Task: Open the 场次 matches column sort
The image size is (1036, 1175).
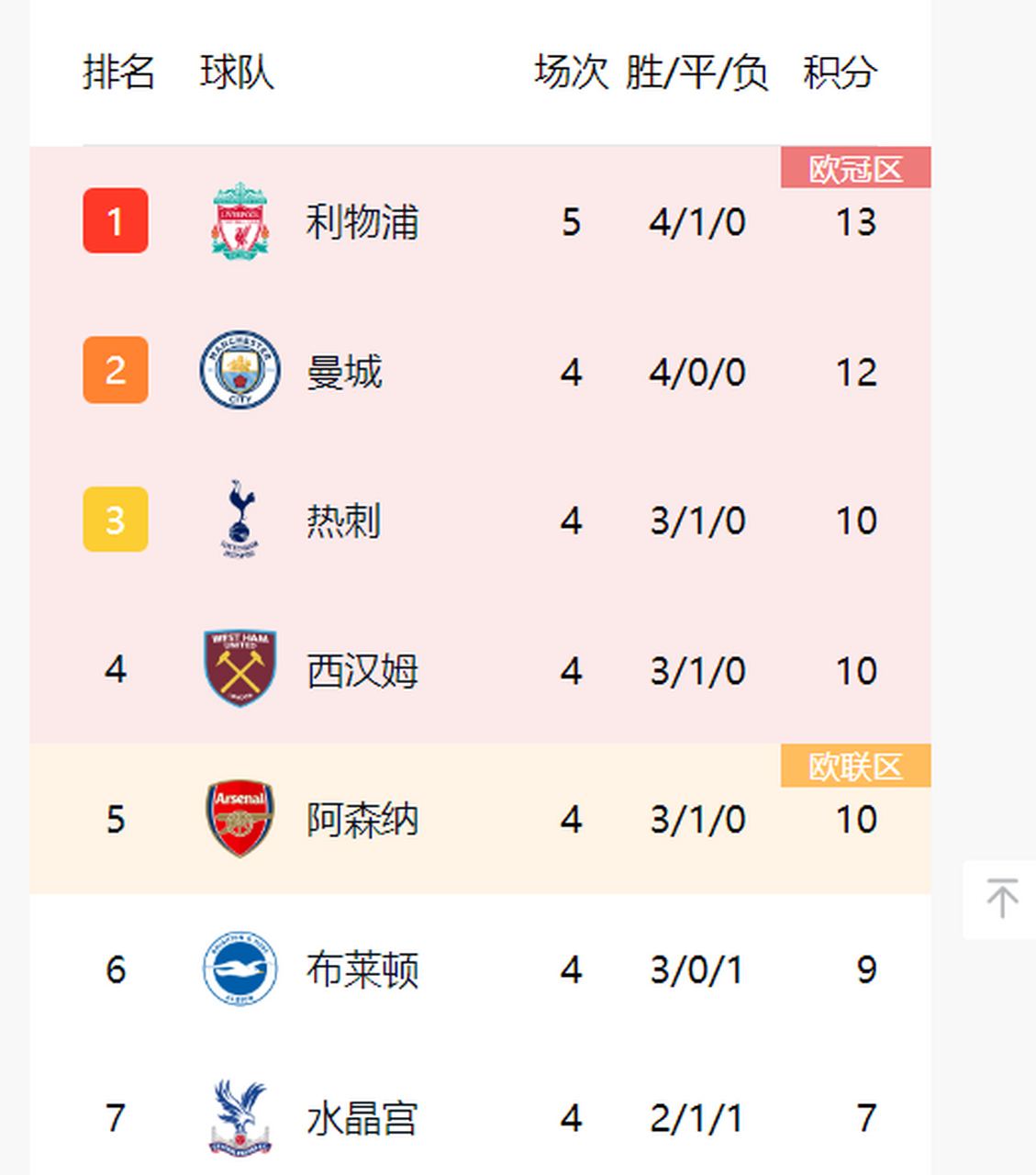Action: point(573,74)
